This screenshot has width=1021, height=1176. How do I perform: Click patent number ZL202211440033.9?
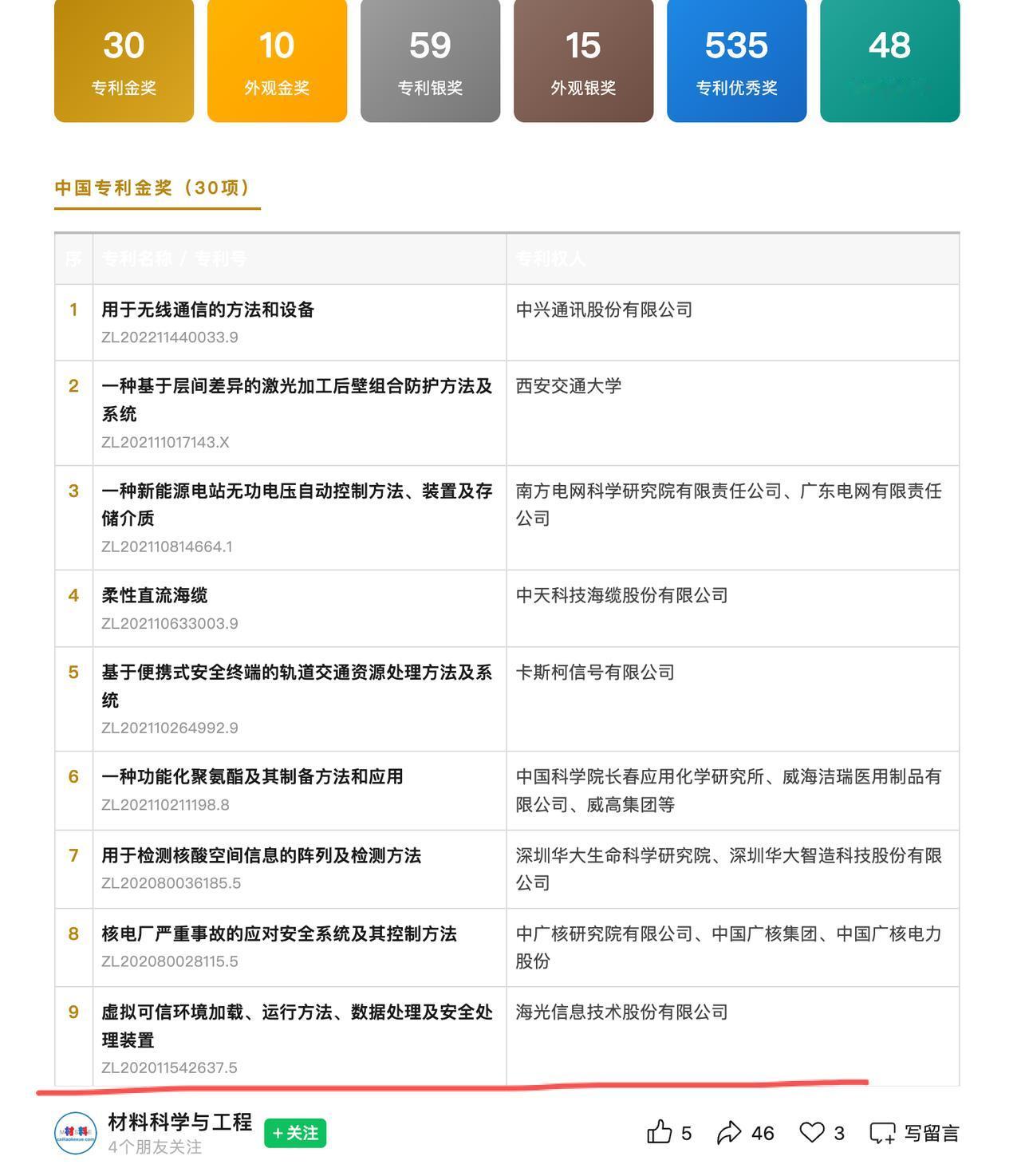point(169,337)
